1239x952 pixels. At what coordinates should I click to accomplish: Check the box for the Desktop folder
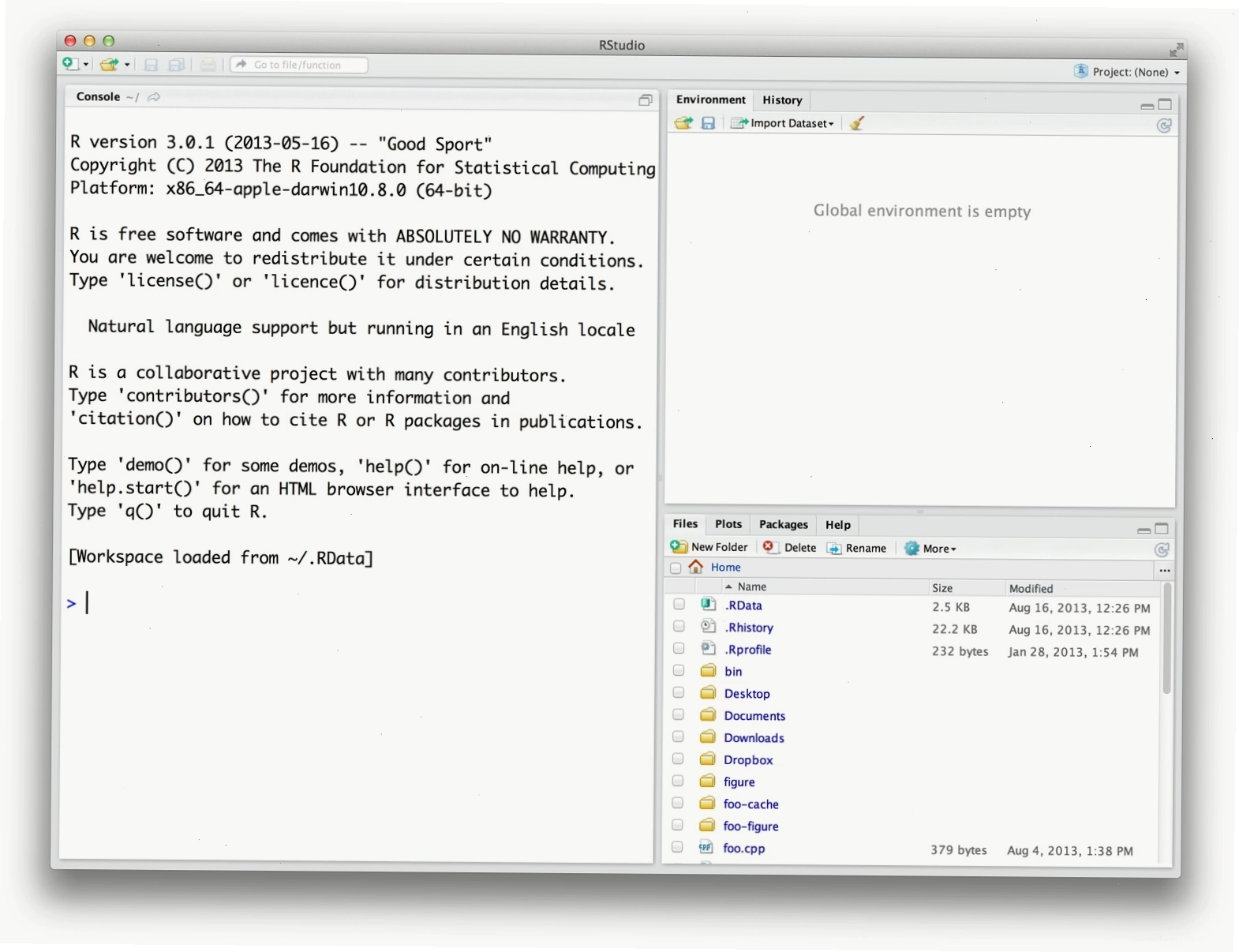(678, 693)
